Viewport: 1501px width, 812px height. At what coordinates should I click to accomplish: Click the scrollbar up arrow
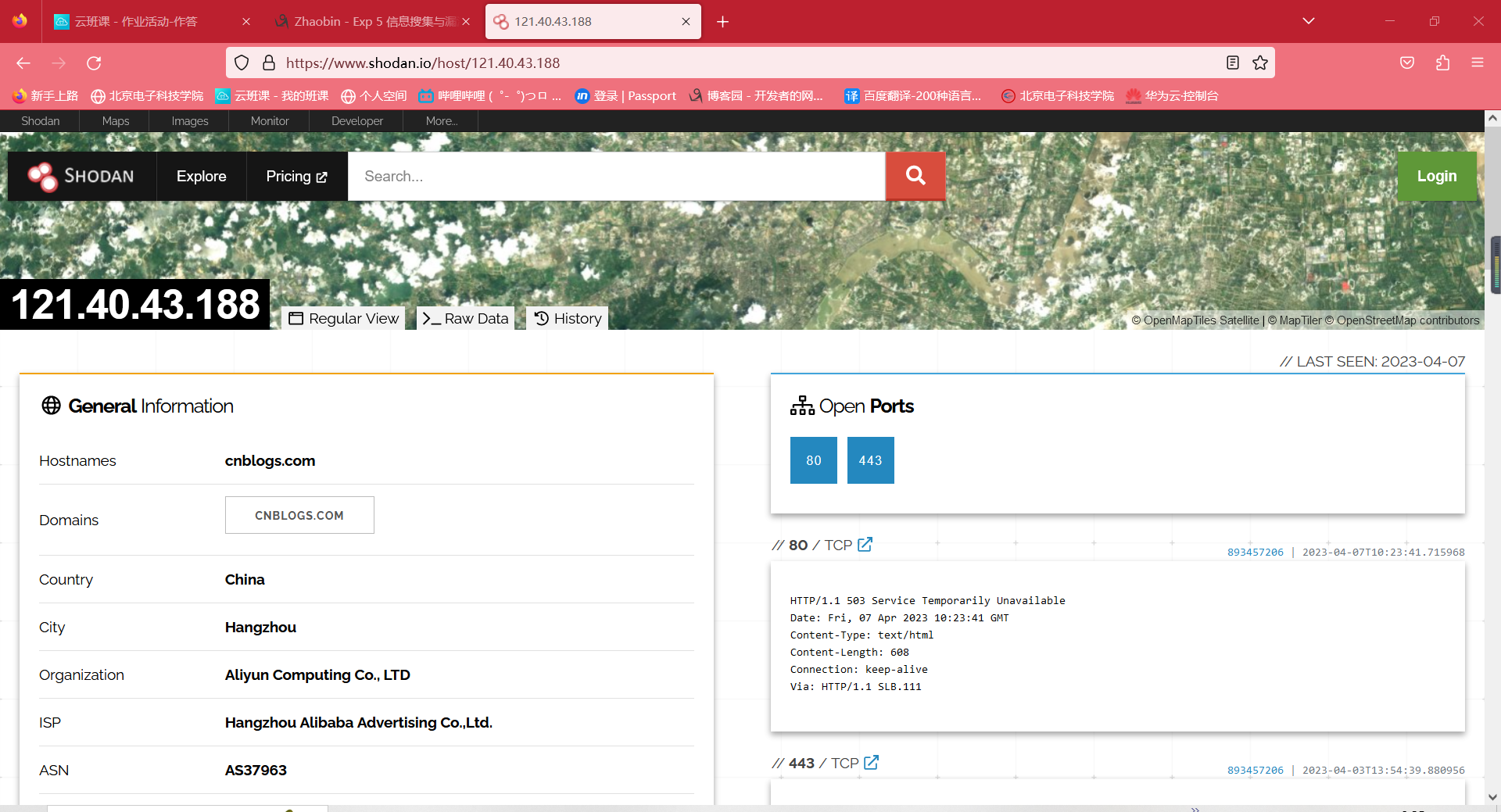[x=1493, y=119]
